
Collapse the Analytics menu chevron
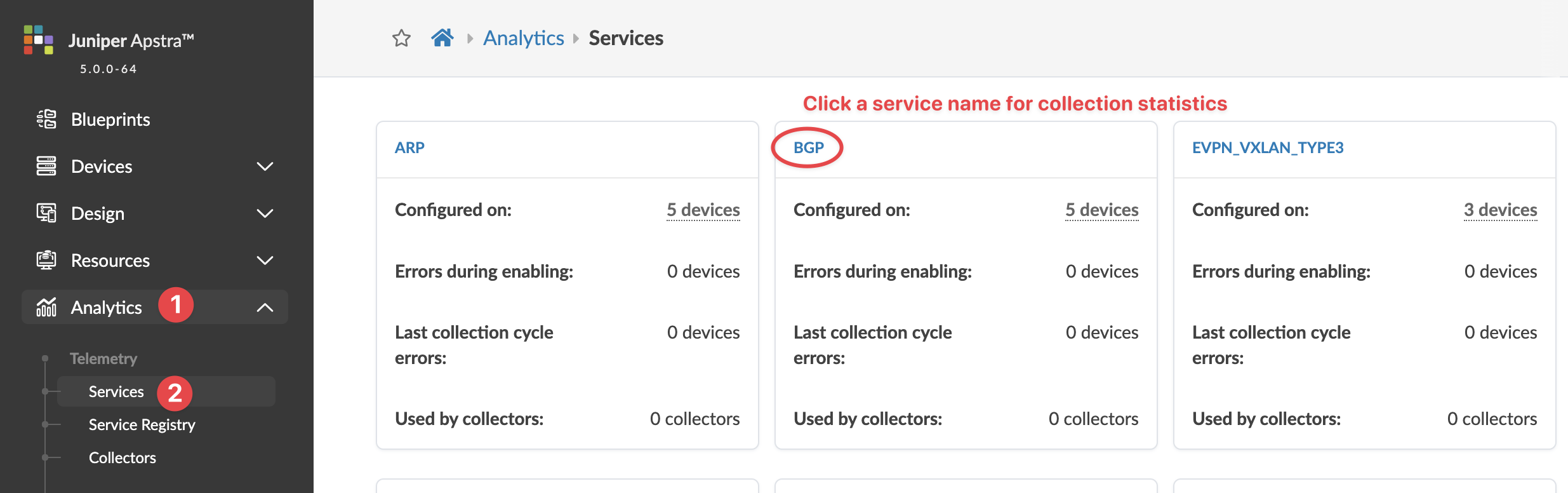(265, 307)
